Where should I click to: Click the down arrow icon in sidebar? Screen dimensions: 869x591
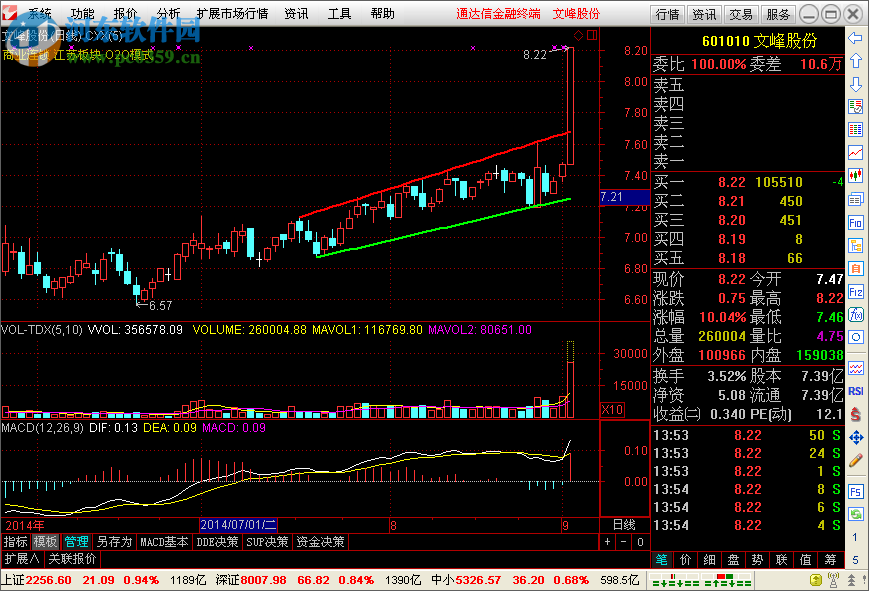[856, 84]
